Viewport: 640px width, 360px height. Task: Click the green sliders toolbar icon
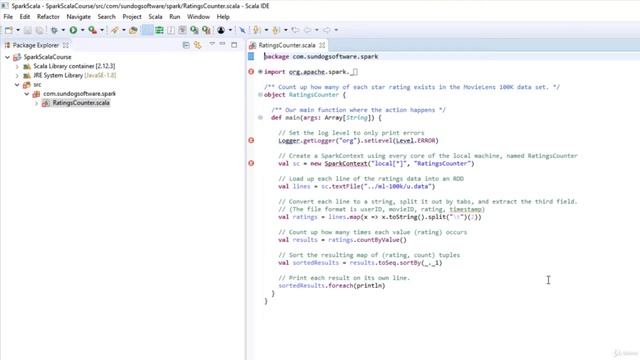159,30
